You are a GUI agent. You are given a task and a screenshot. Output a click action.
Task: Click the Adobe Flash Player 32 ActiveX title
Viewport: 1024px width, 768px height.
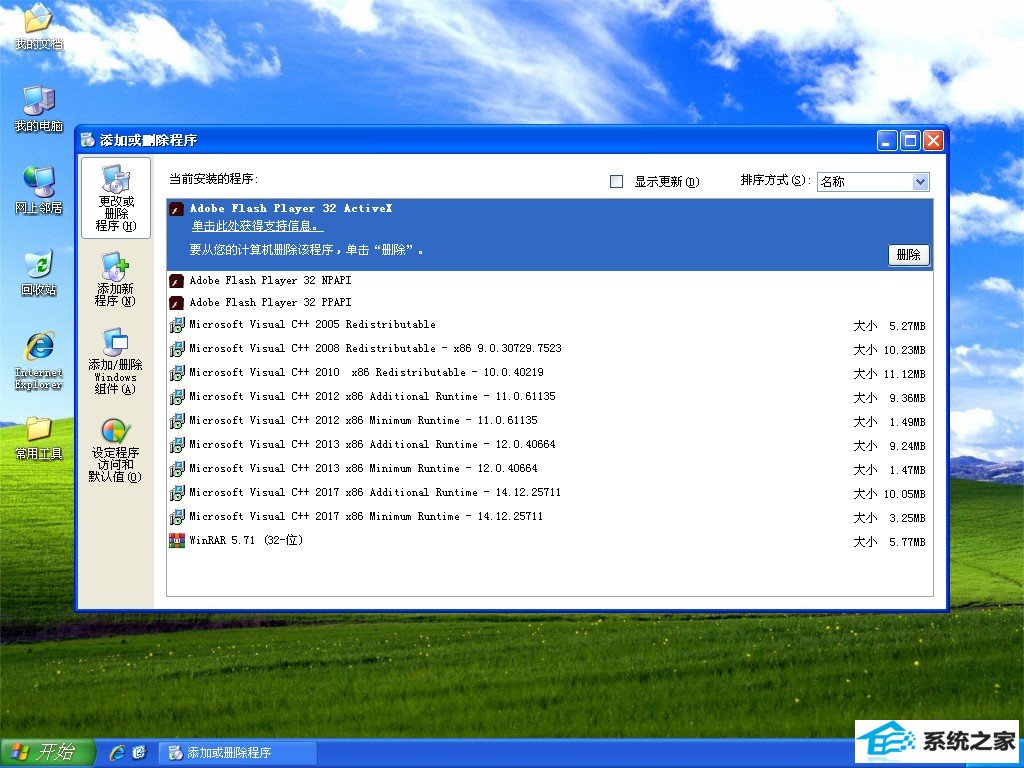[x=291, y=208]
